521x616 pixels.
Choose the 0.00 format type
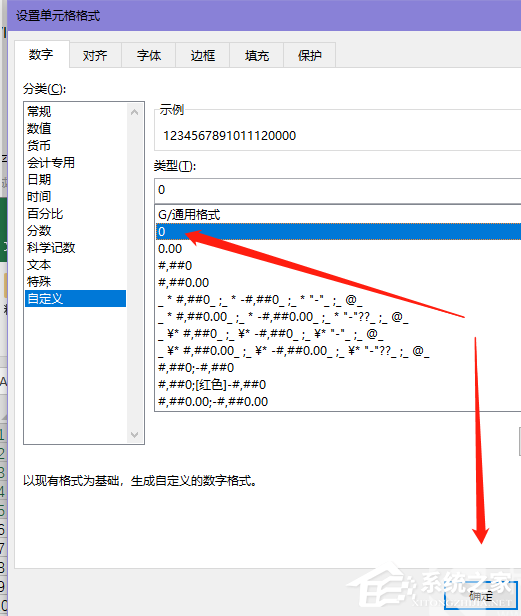coord(338,249)
